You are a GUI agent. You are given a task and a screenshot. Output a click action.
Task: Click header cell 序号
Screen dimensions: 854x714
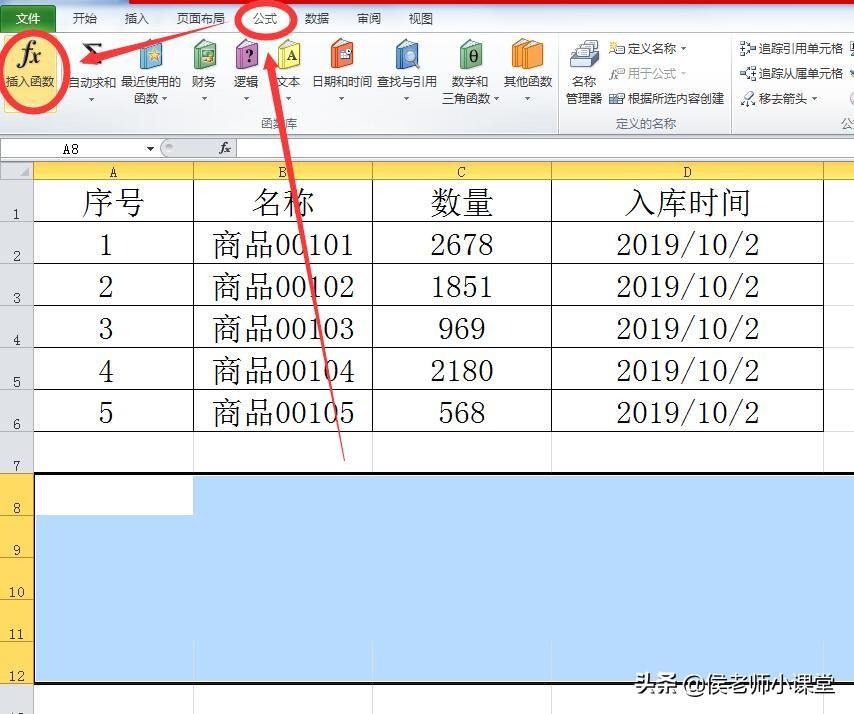113,201
